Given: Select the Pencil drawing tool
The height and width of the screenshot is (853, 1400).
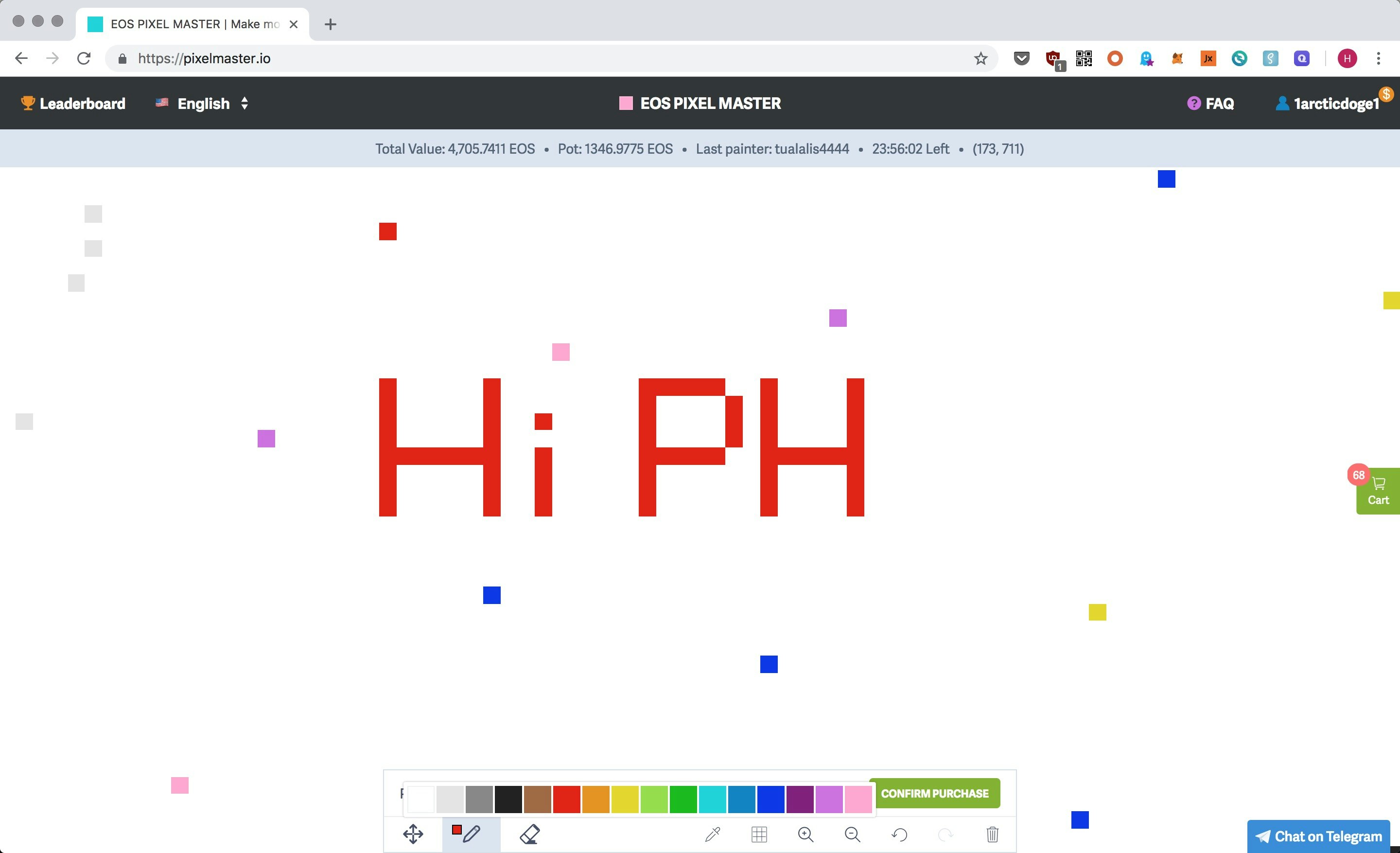Looking at the screenshot, I should [470, 835].
